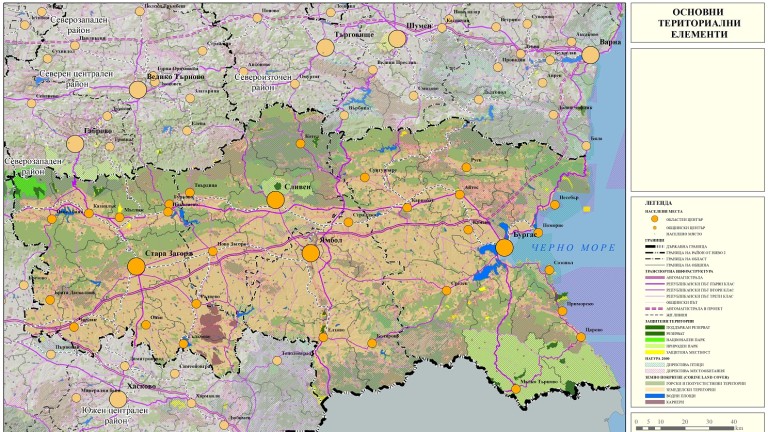This screenshot has height=432, width=768.
Task: Click the Варна city circle
Action: [x=590, y=55]
